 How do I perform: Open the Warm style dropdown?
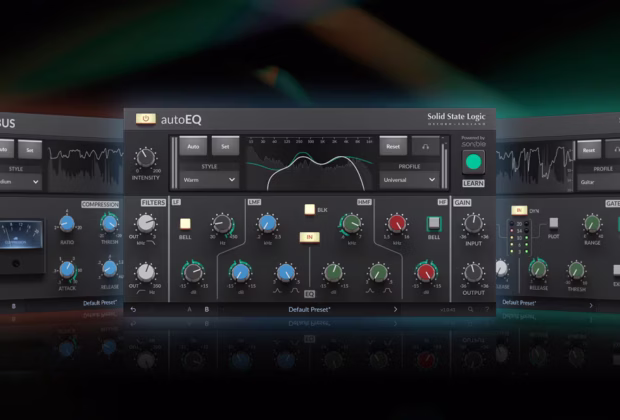click(210, 180)
